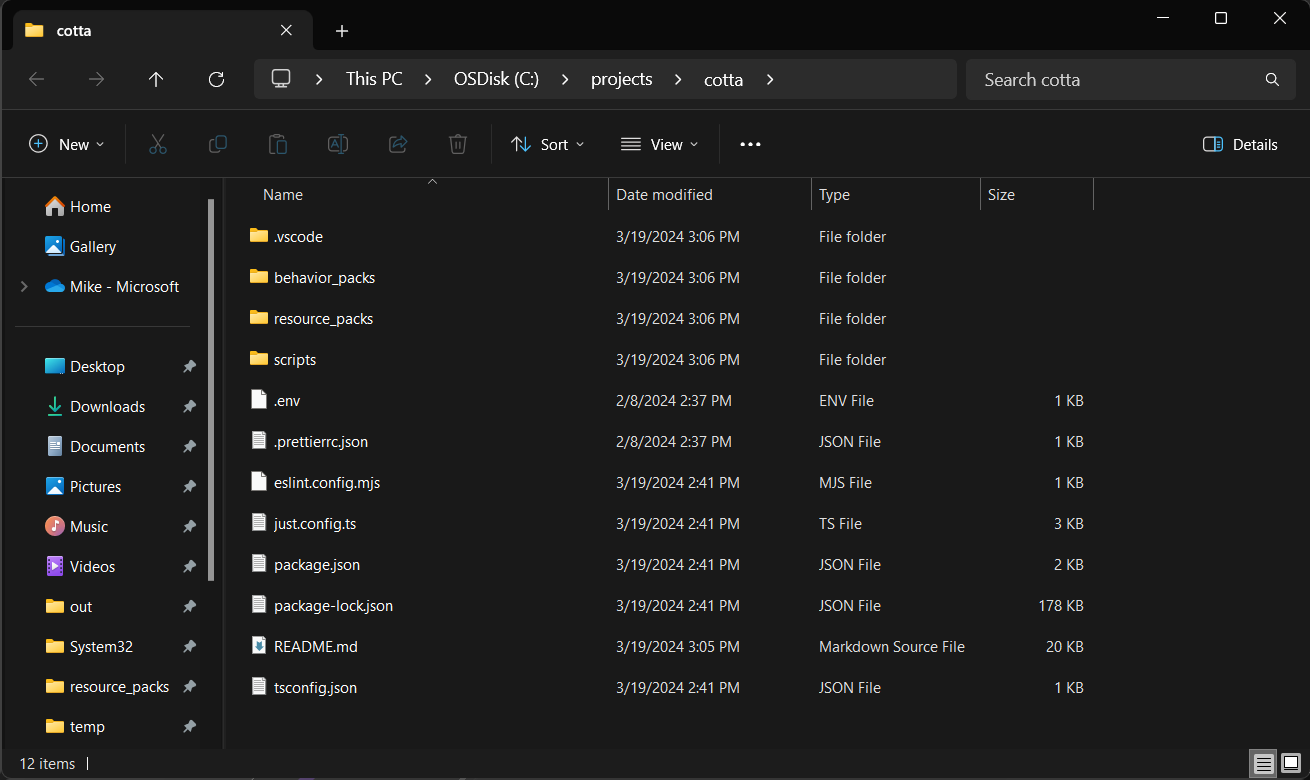Click the See more ellipsis button
Image resolution: width=1310 pixels, height=780 pixels.
[x=750, y=144]
